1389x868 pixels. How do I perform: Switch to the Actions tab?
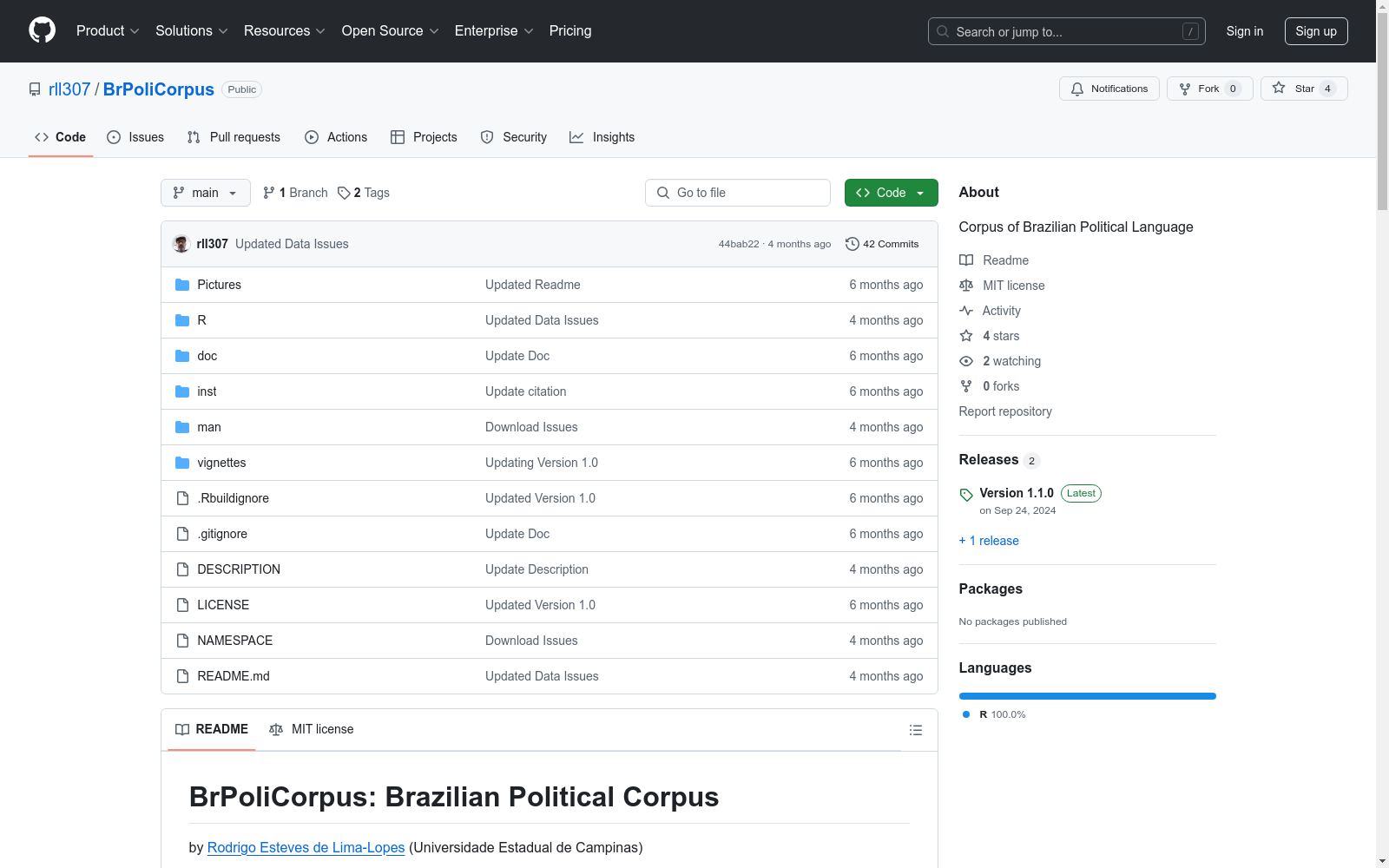pyautogui.click(x=336, y=137)
